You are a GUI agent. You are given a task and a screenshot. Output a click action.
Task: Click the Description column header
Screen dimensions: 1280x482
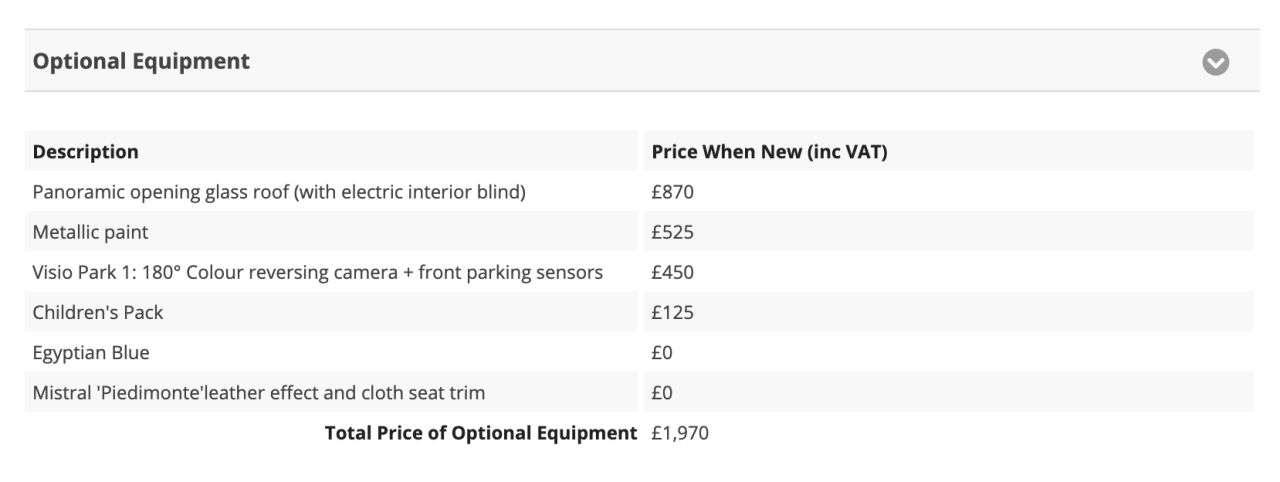[x=86, y=152]
